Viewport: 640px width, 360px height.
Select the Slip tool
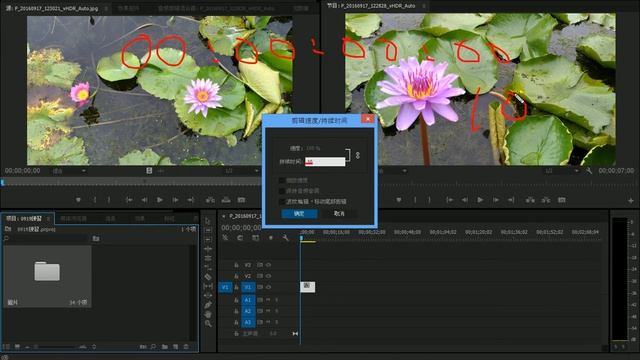[x=208, y=287]
